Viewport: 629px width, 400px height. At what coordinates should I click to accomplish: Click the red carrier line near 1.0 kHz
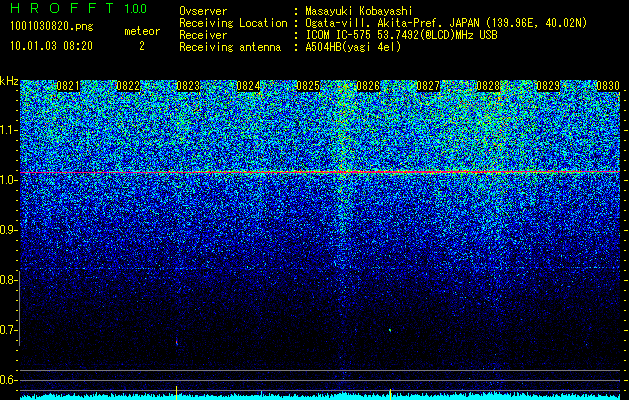pos(320,172)
